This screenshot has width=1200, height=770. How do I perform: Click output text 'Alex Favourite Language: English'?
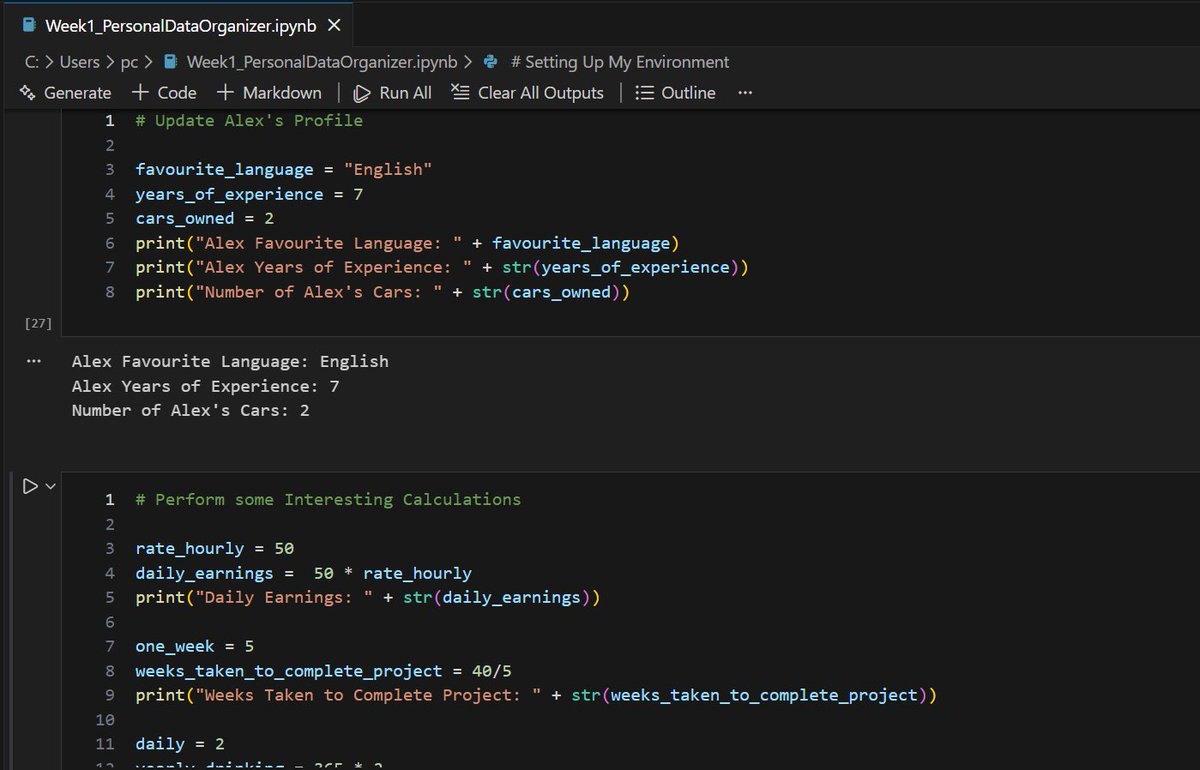[x=230, y=361]
